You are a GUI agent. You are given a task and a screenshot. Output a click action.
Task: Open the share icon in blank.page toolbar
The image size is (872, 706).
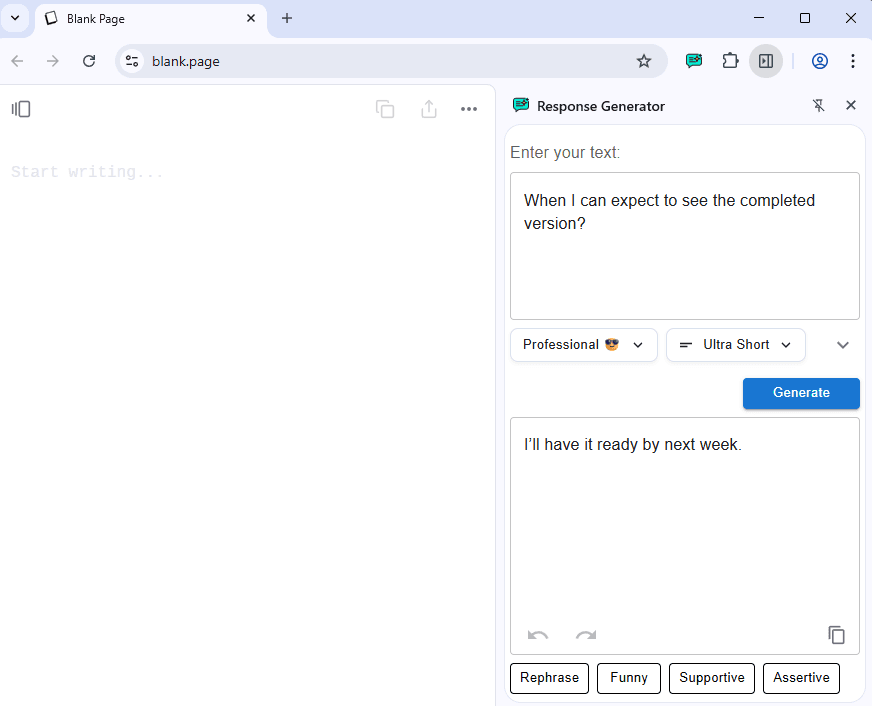[428, 109]
